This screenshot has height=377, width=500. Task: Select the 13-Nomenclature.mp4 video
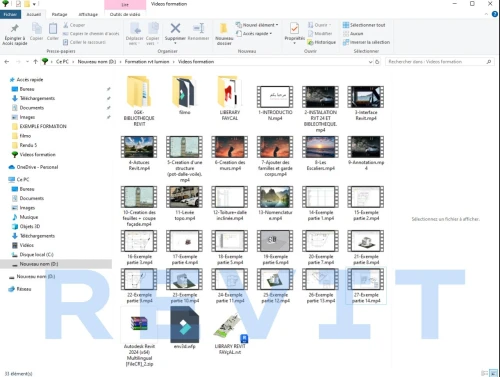275,203
